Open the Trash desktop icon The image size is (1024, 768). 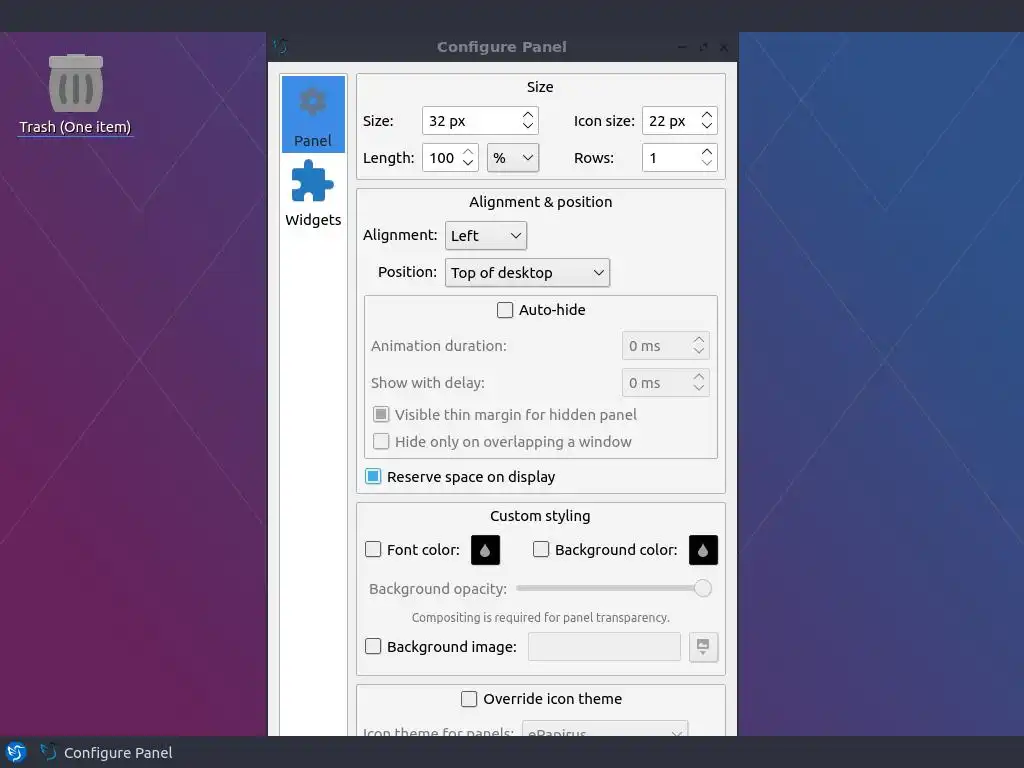point(76,84)
